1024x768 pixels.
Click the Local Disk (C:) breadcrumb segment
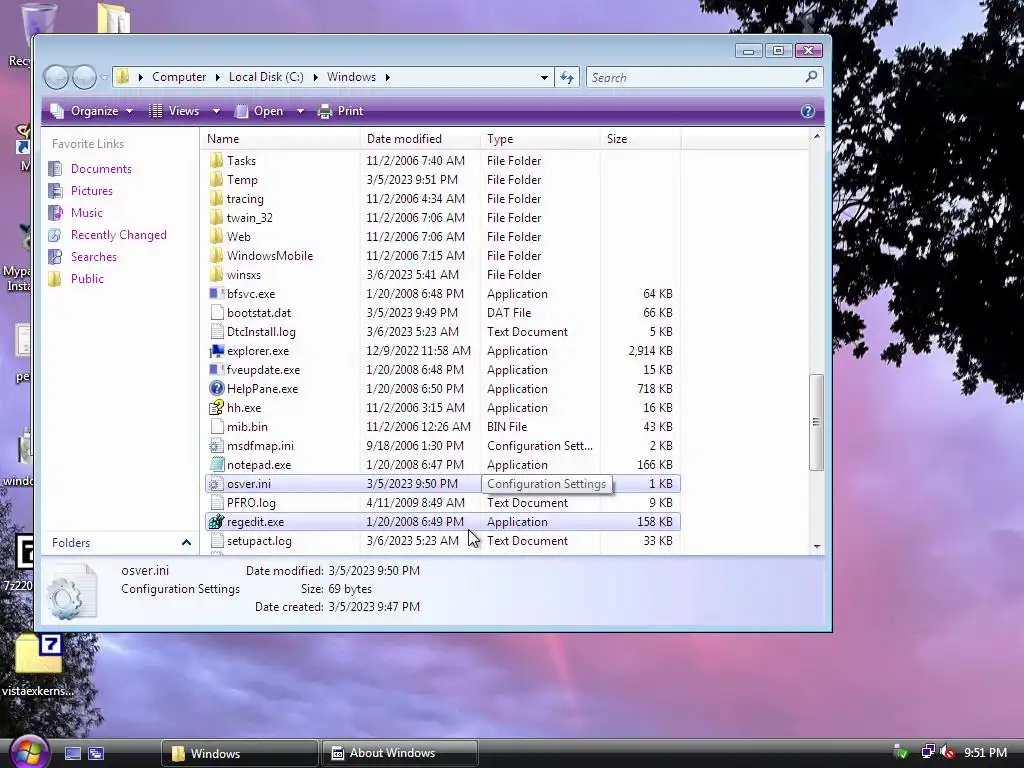point(266,77)
